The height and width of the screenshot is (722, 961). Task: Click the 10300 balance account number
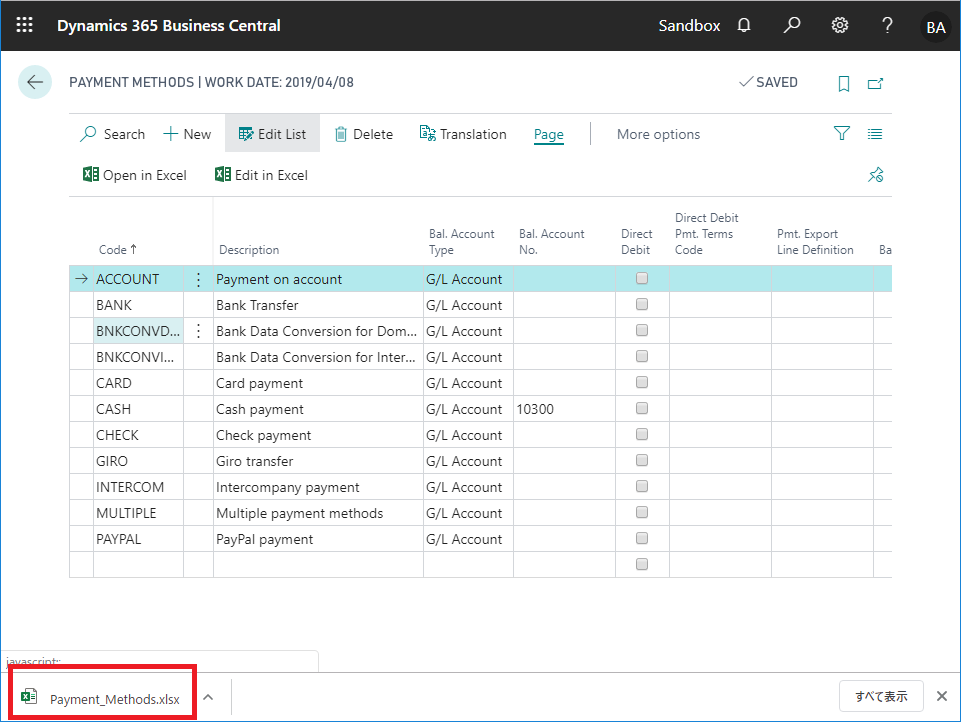tap(535, 409)
